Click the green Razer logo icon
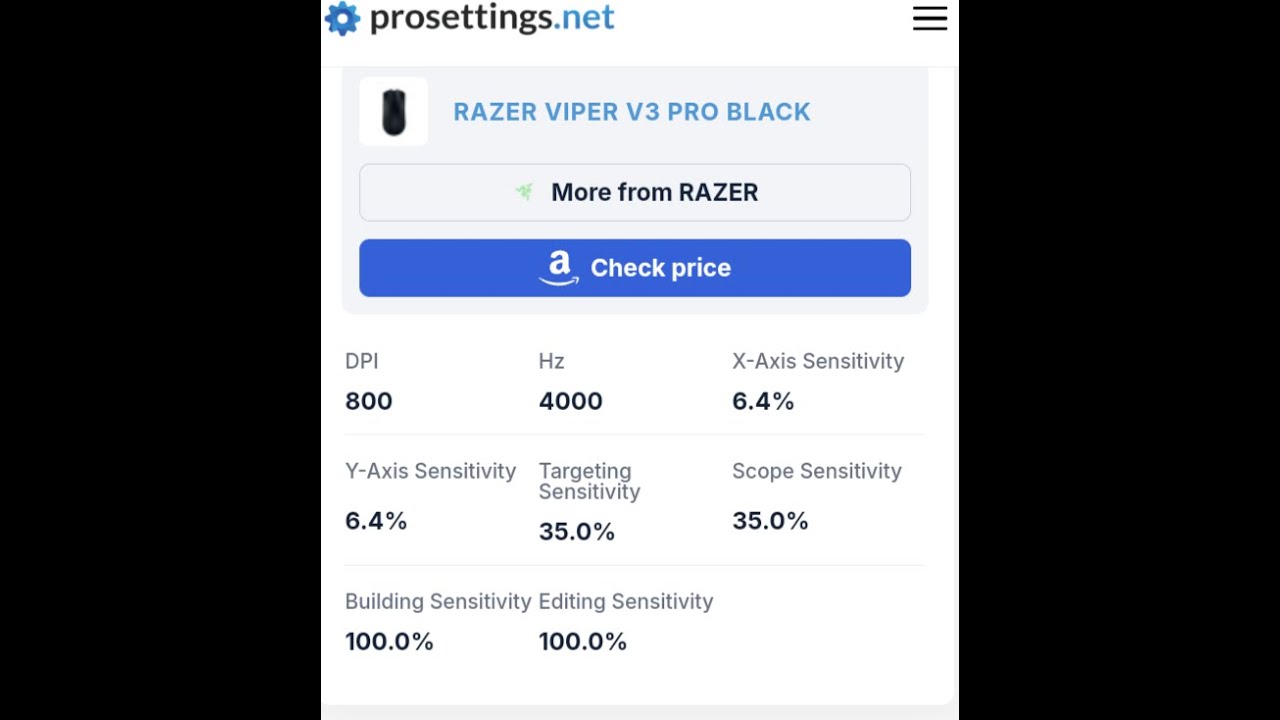The image size is (1280, 720). click(x=525, y=192)
